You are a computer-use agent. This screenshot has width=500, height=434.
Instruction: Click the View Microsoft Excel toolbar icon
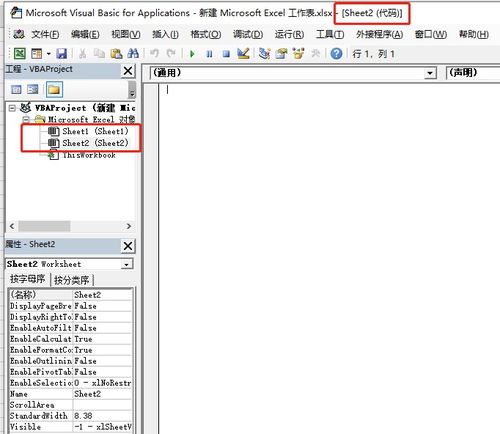tap(19, 53)
